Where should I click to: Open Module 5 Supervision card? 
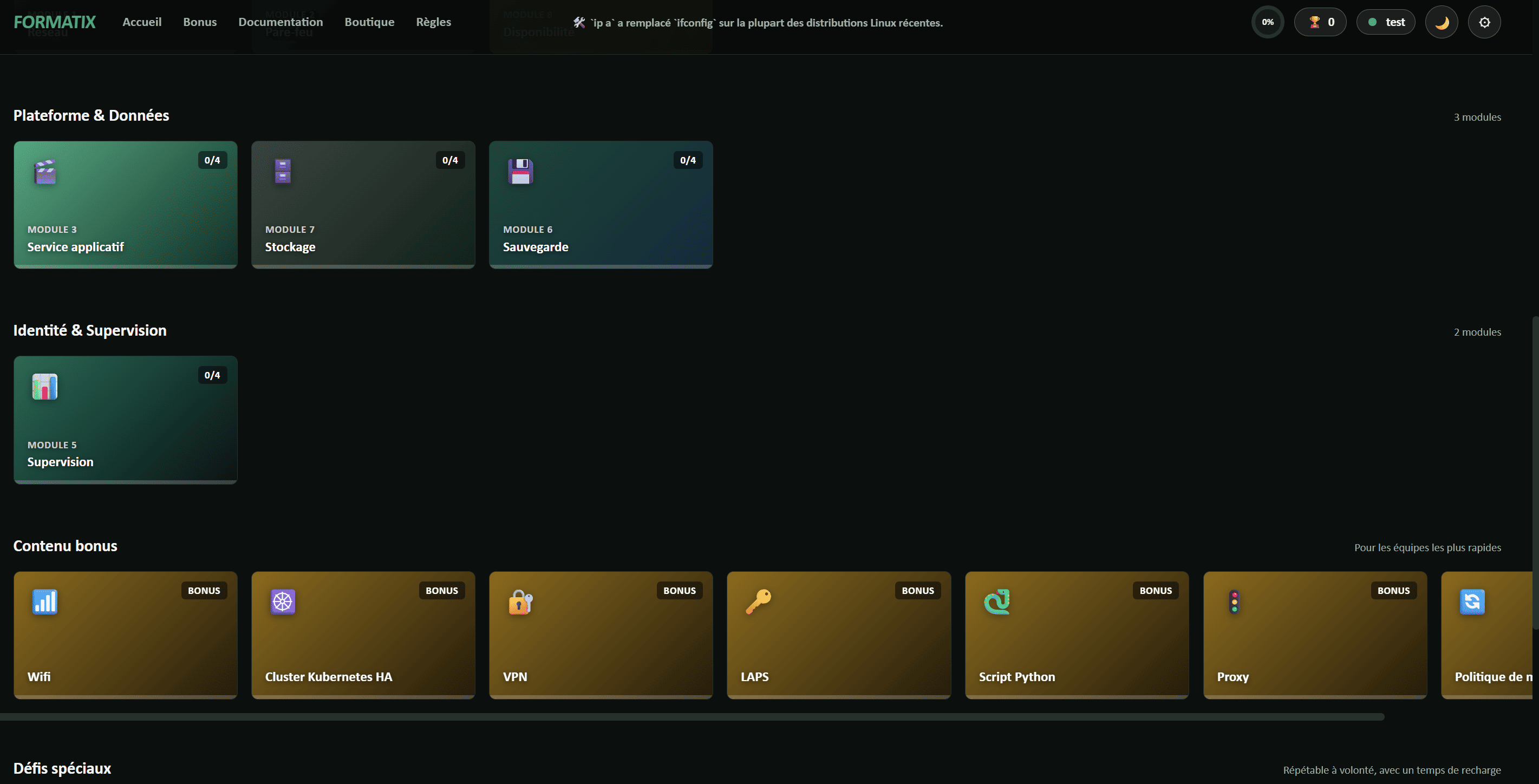click(126, 420)
